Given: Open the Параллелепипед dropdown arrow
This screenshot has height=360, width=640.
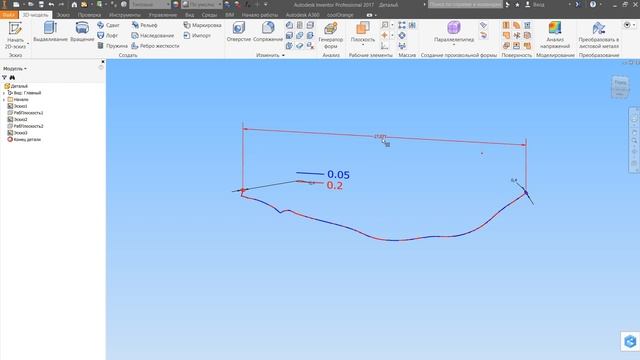Looking at the screenshot, I should pos(454,45).
